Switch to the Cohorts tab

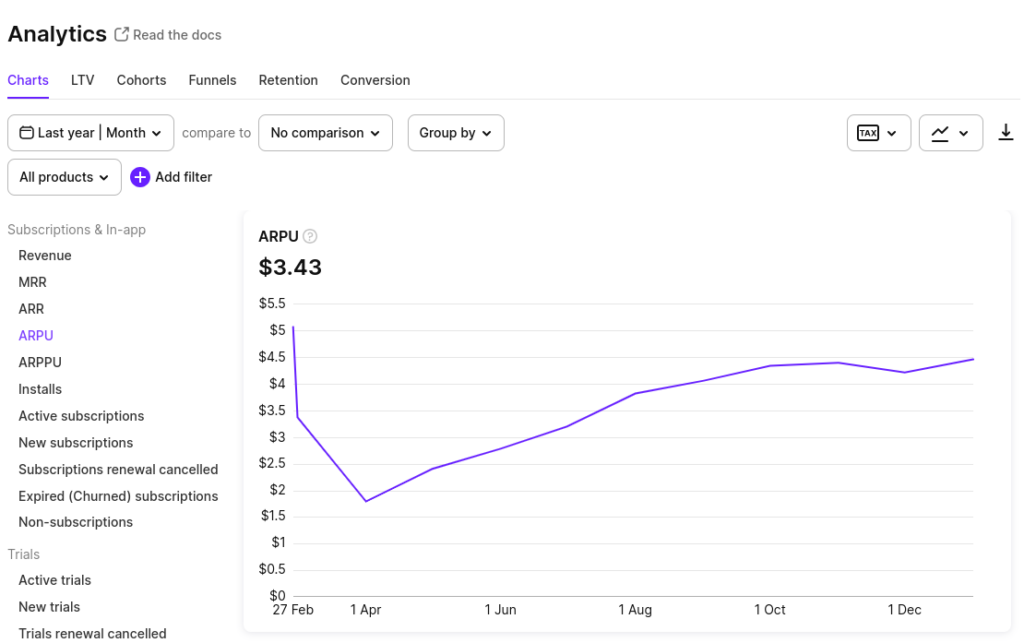141,80
